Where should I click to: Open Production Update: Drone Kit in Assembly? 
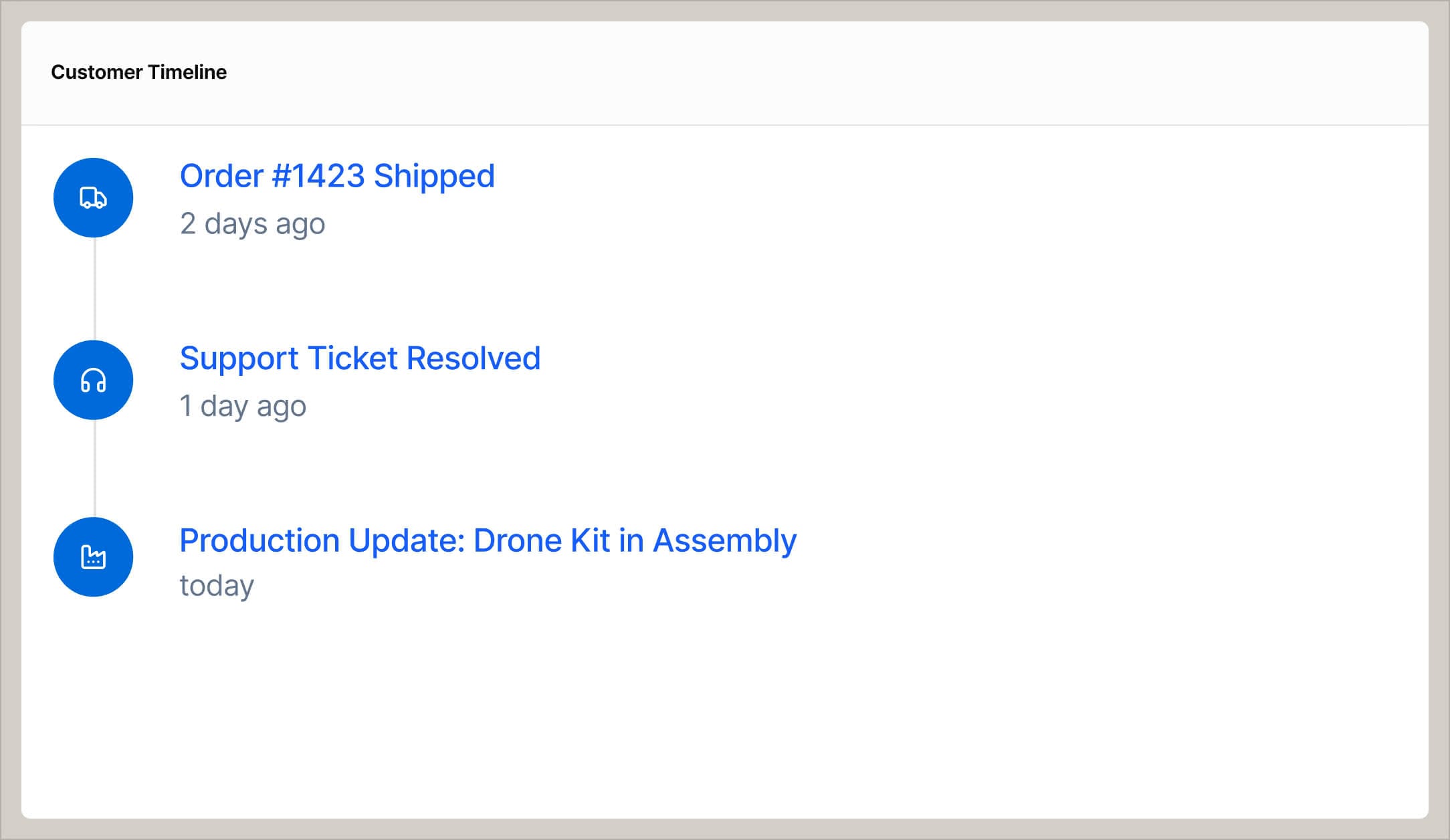click(488, 540)
